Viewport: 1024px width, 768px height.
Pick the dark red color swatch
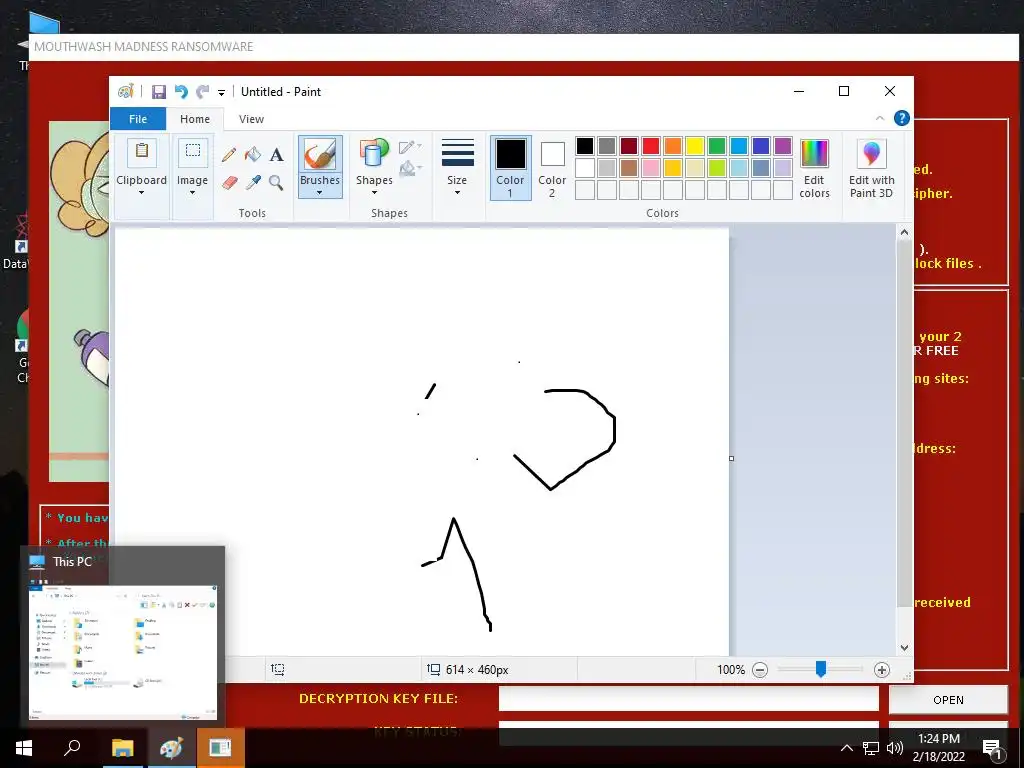(x=629, y=146)
